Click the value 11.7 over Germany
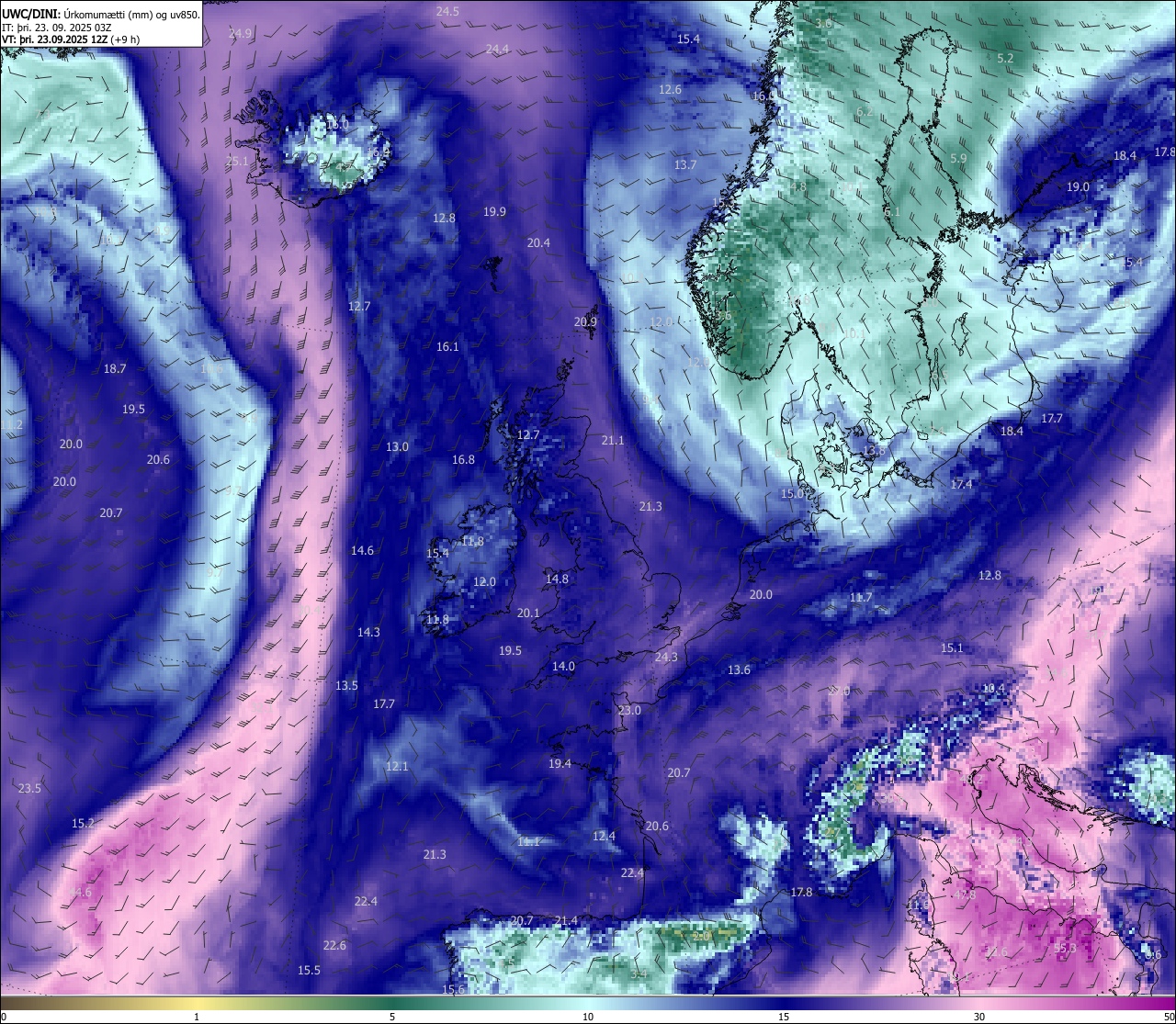Viewport: 1176px width, 1024px height. point(861,597)
